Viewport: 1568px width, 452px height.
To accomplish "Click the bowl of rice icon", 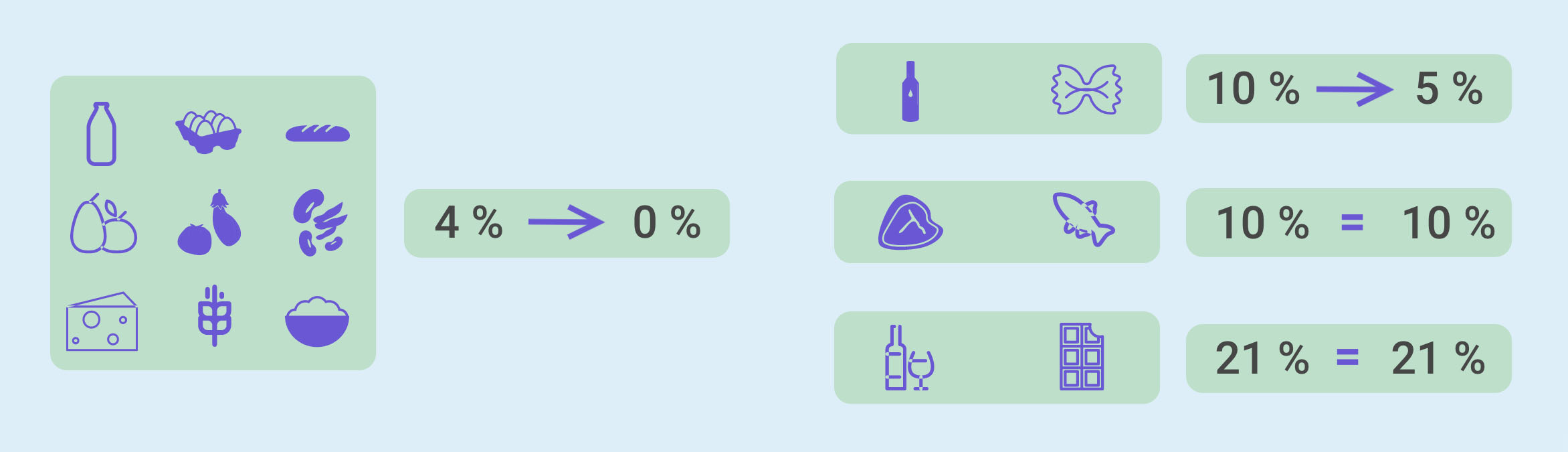I will (317, 322).
